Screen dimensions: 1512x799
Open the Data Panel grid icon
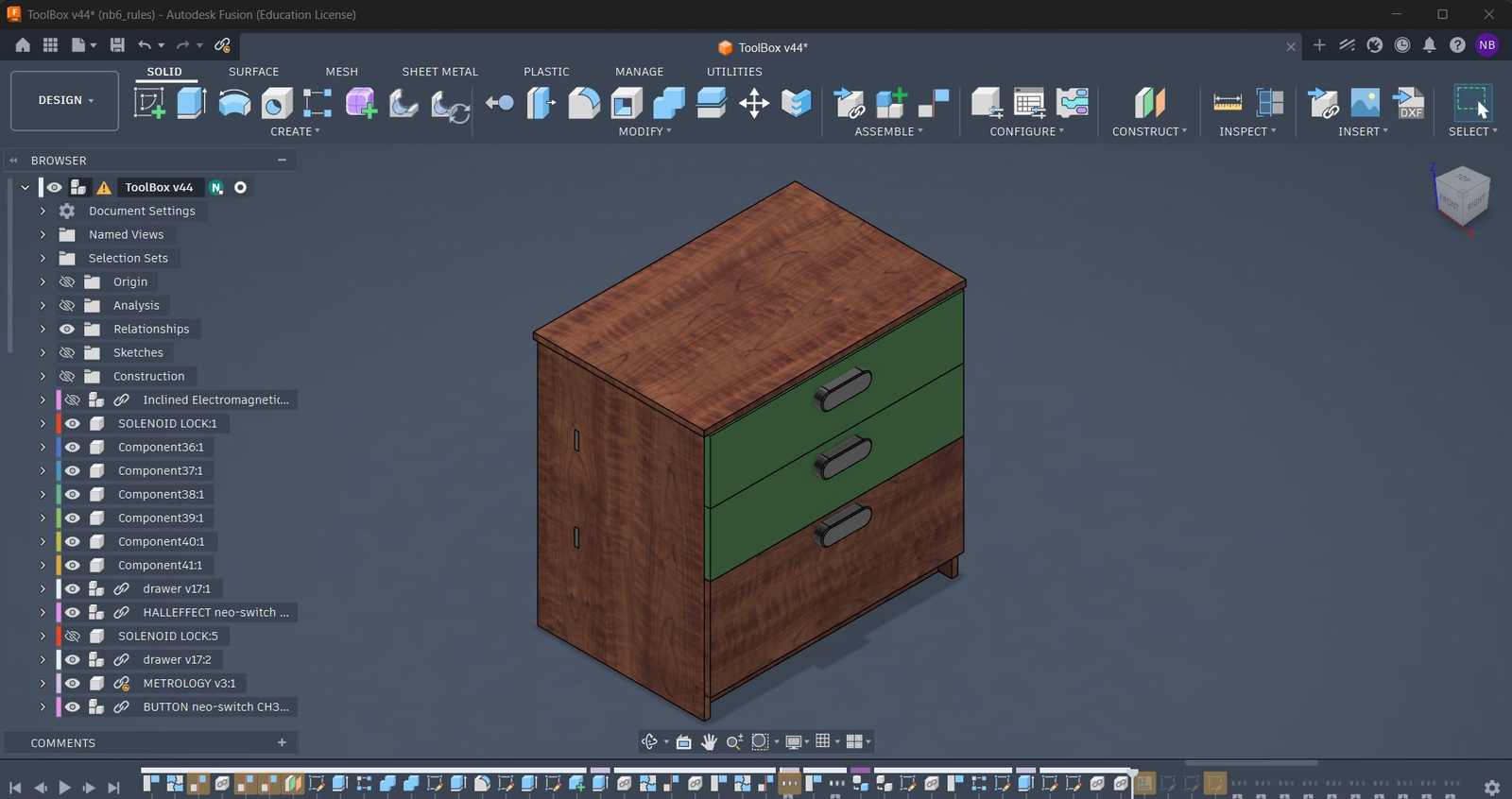[50, 45]
